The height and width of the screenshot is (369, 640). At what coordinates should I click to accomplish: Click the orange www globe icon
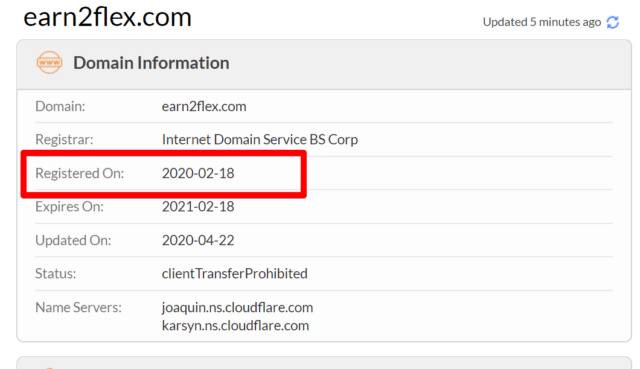49,62
